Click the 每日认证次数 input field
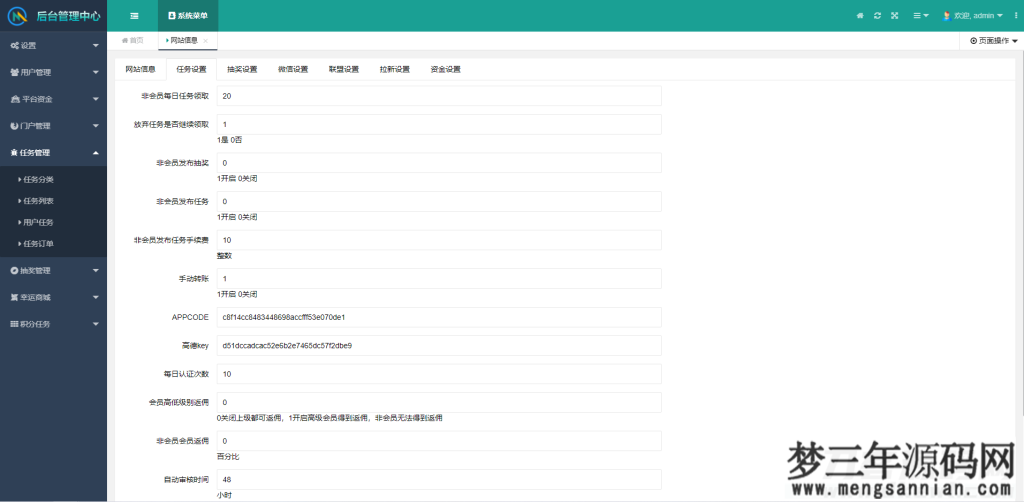The width and height of the screenshot is (1024, 502). [x=438, y=373]
